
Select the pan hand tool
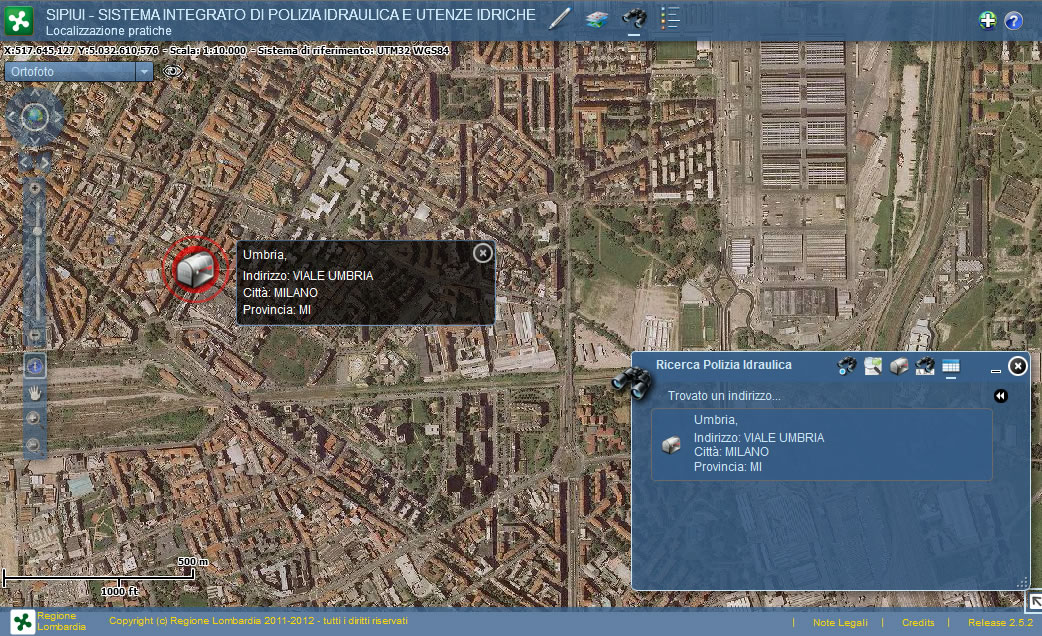point(35,393)
